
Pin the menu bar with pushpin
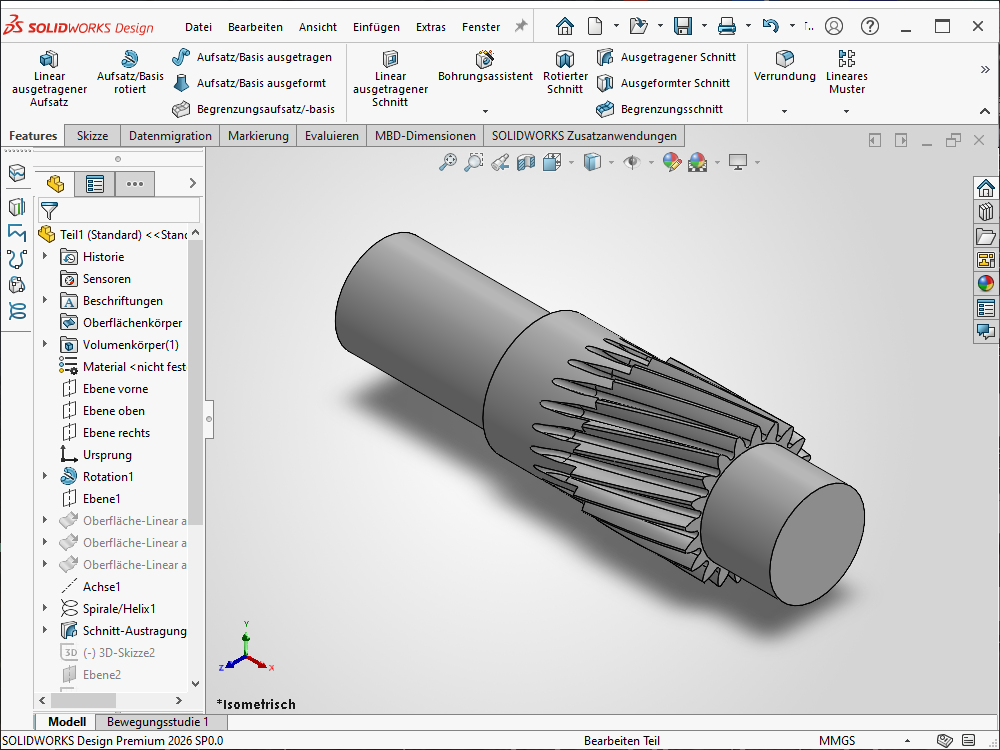tap(520, 26)
